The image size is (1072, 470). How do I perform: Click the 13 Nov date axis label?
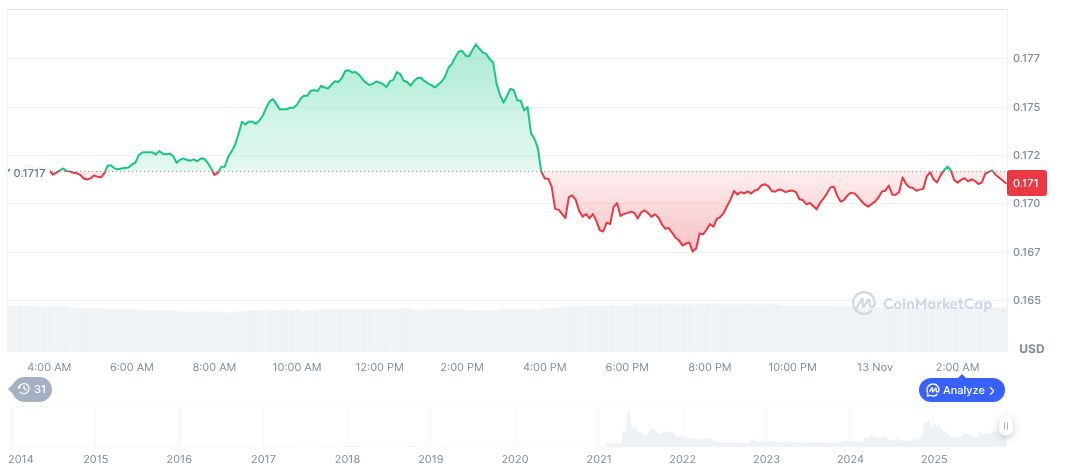click(x=876, y=367)
